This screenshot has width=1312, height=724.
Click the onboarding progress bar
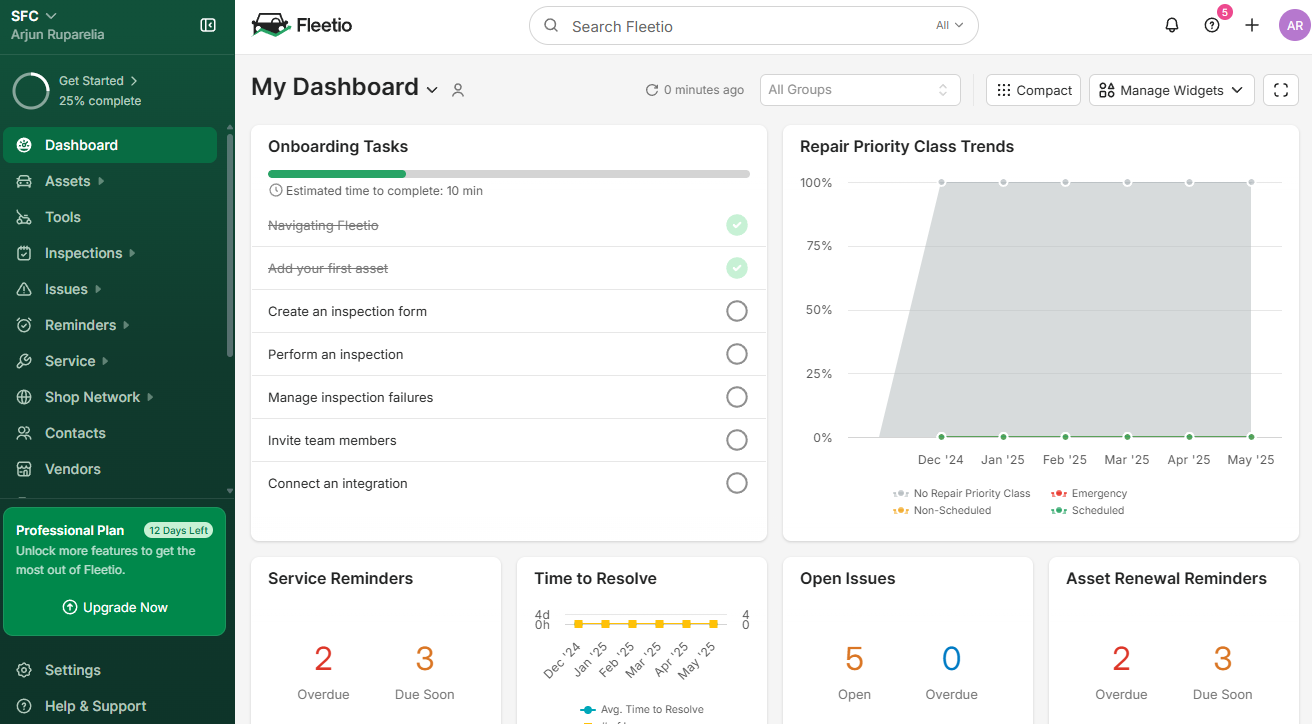509,172
